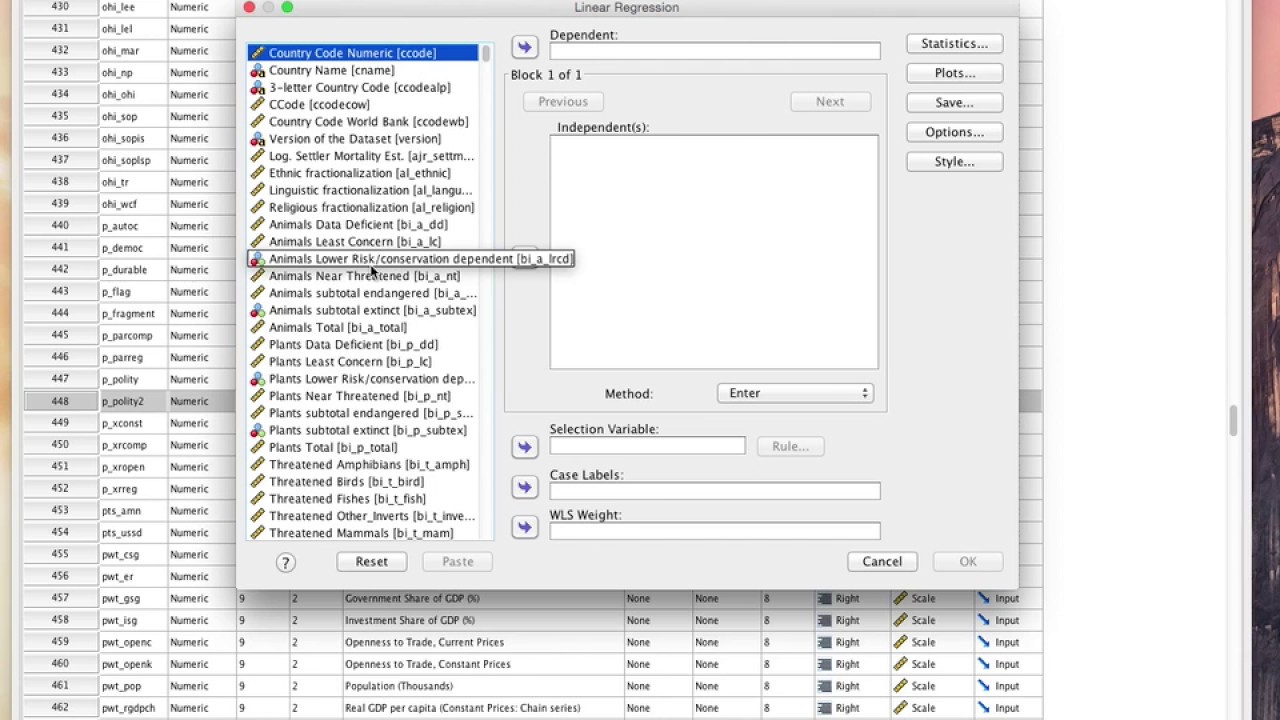Click alignment icon in pwt_isg row

[x=825, y=620]
